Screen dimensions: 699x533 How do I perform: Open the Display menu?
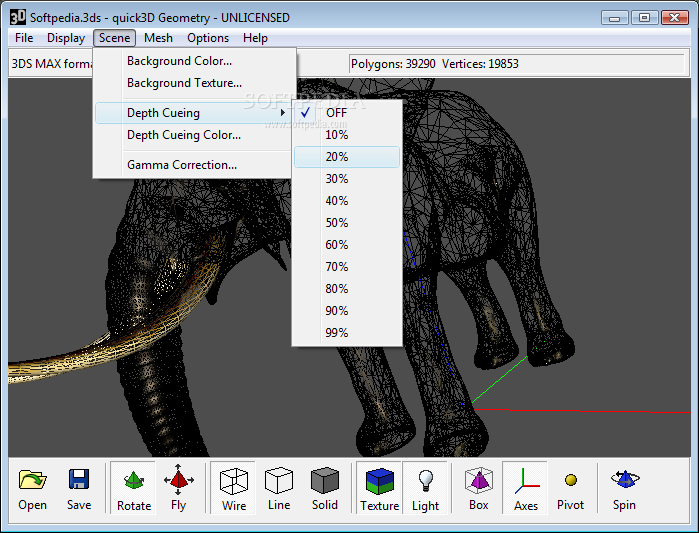66,38
